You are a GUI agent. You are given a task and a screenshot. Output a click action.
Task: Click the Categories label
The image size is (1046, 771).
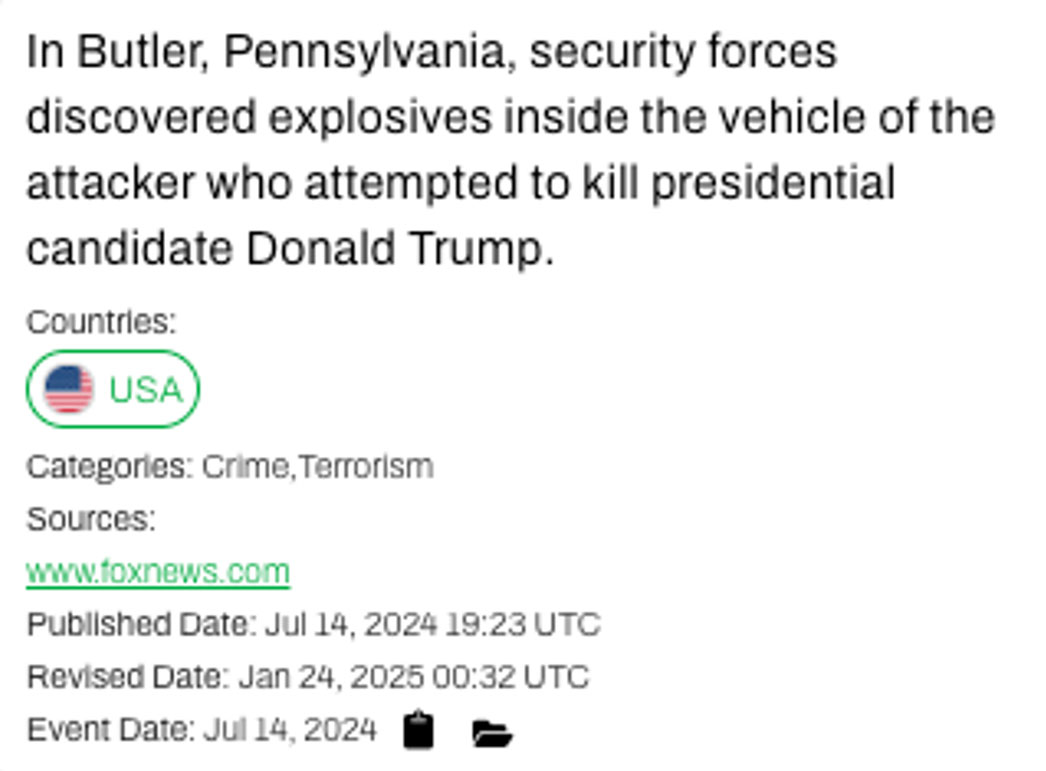click(x=110, y=467)
